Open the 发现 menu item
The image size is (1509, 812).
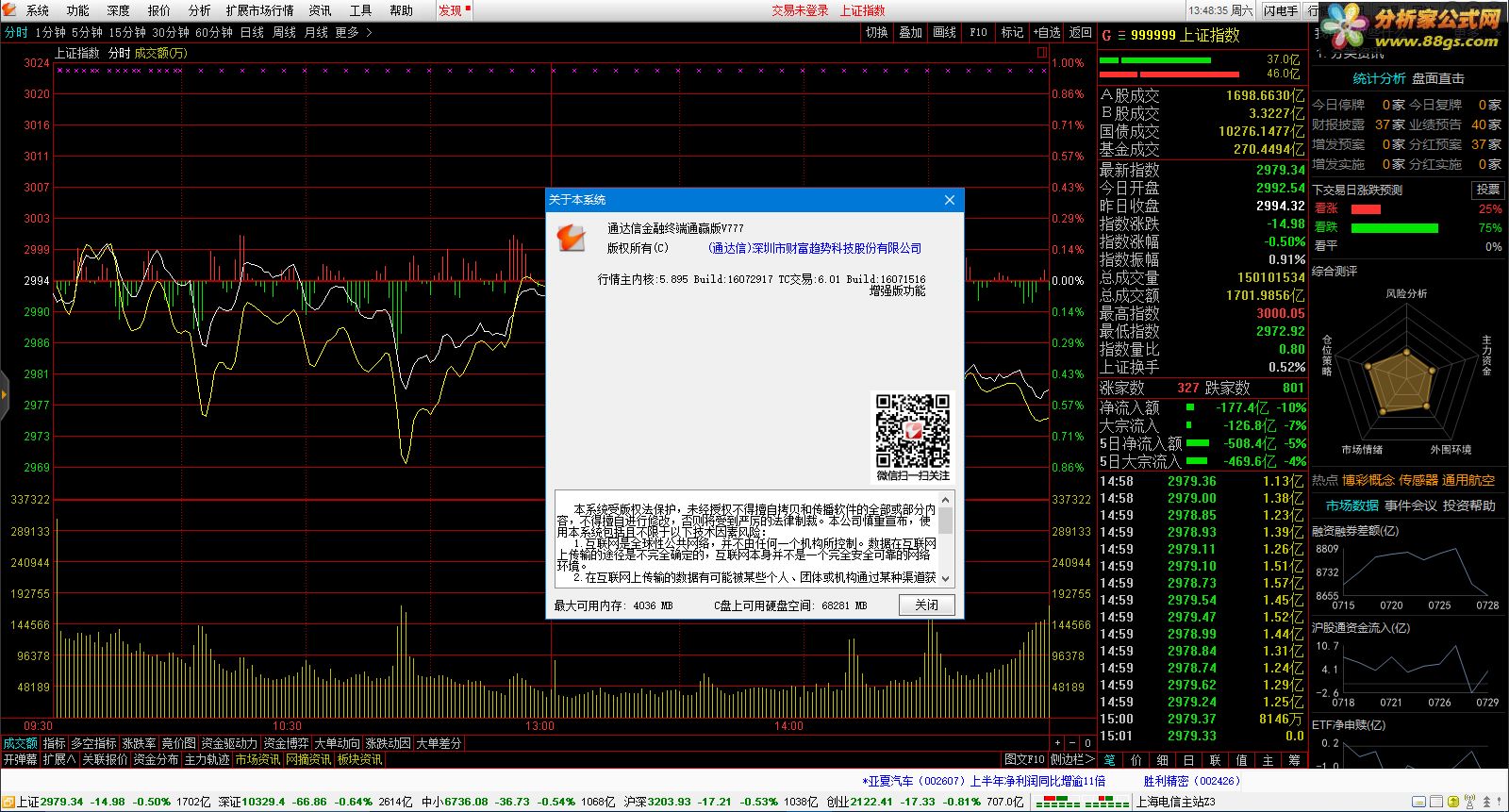click(451, 10)
